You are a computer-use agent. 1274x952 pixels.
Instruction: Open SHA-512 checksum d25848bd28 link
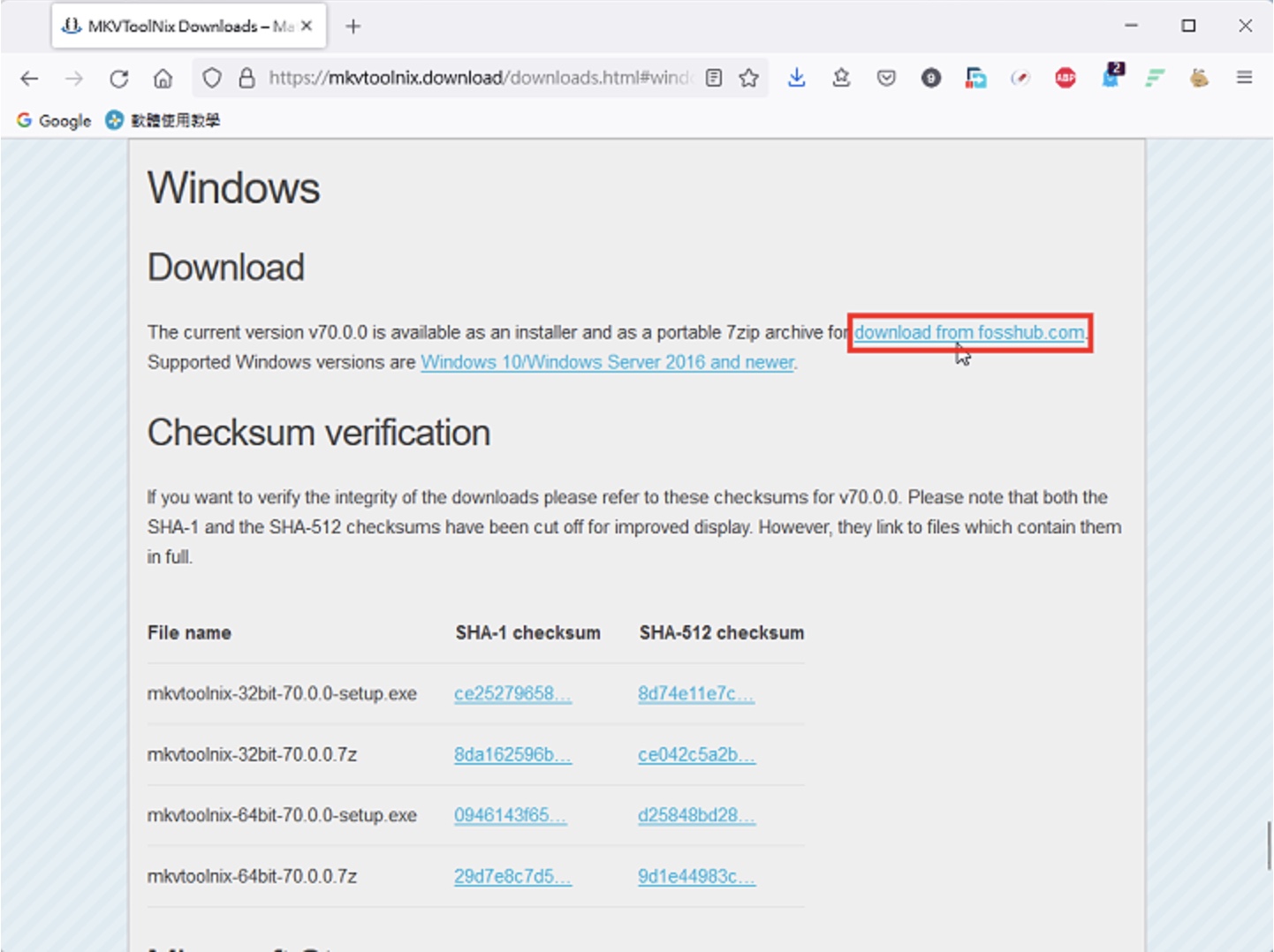click(x=696, y=815)
